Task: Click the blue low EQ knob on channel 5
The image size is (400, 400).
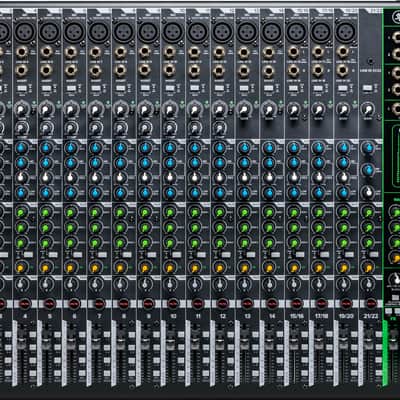Action: (x=46, y=193)
